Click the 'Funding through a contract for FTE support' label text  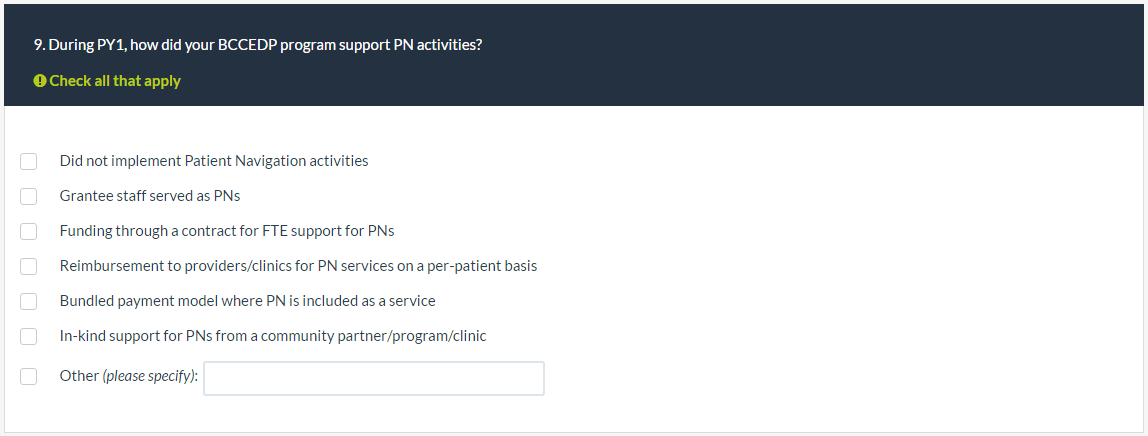pos(227,231)
